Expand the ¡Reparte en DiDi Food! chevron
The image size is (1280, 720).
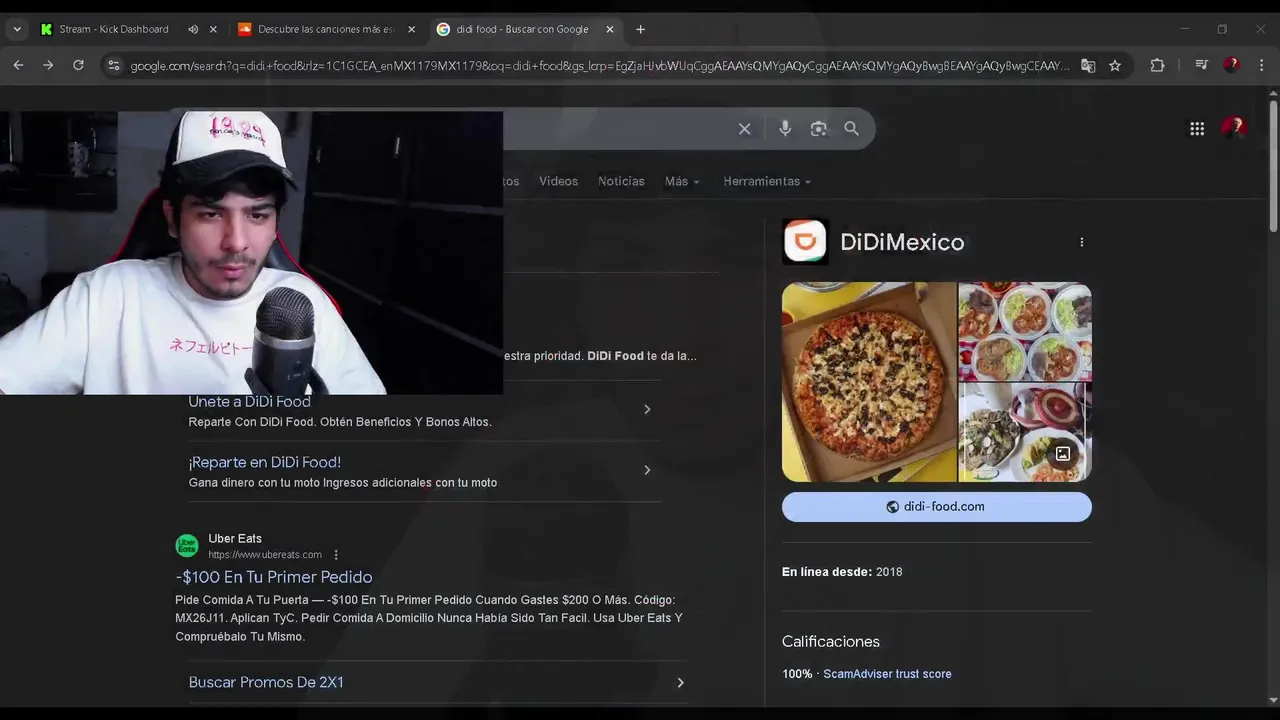pos(647,470)
